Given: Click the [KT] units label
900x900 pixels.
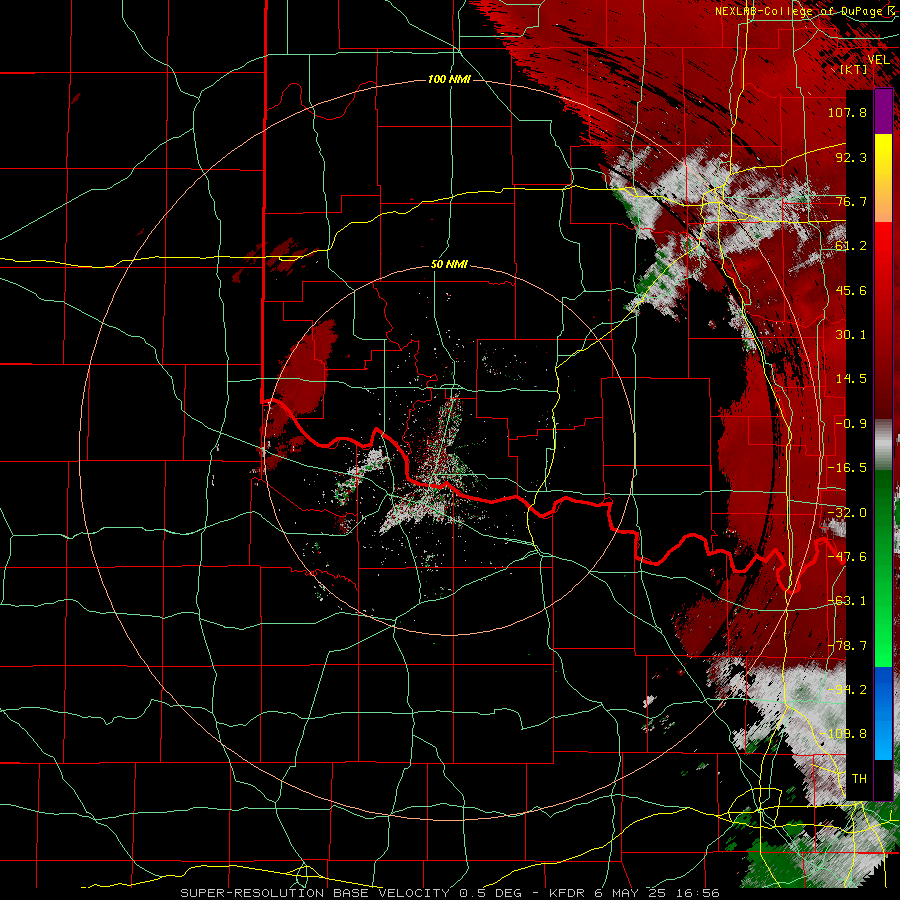Looking at the screenshot, I should pos(854,69).
